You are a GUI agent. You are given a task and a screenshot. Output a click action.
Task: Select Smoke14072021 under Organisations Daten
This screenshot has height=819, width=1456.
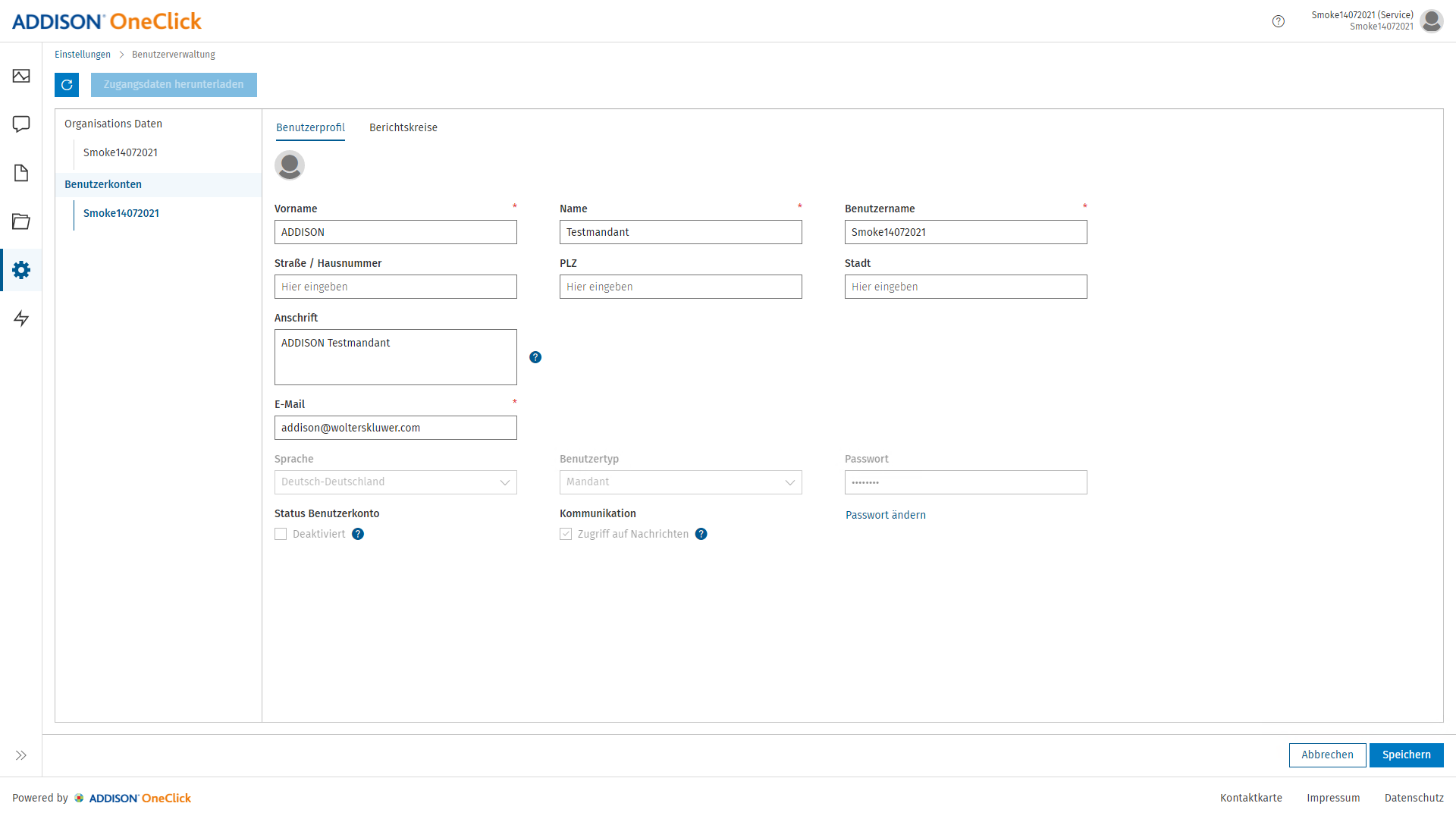click(121, 152)
